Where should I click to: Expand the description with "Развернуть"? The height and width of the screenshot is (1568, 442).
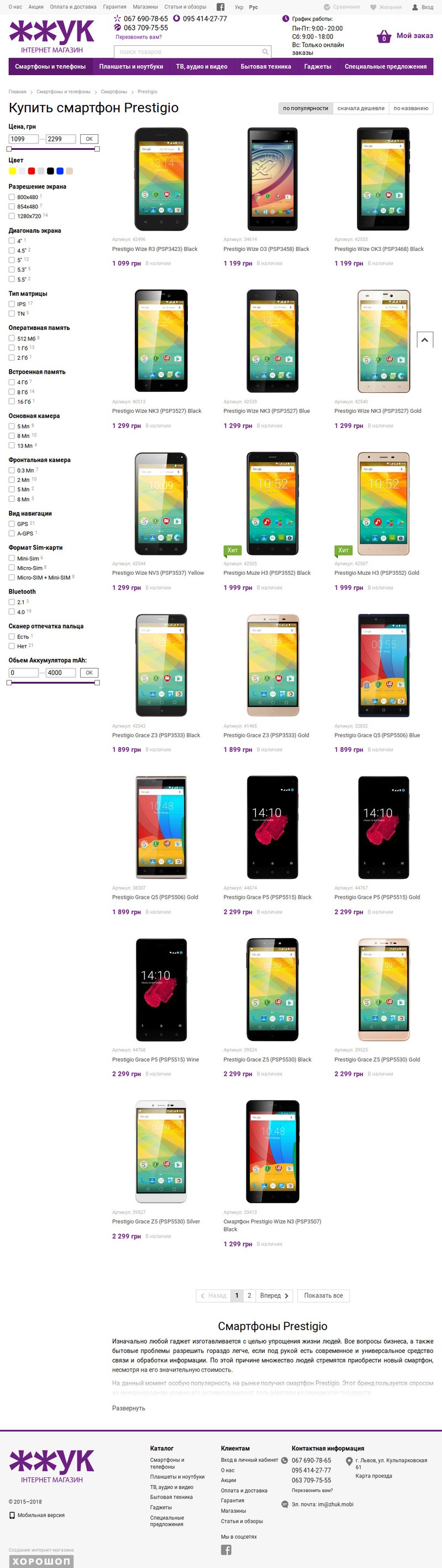[x=129, y=1408]
